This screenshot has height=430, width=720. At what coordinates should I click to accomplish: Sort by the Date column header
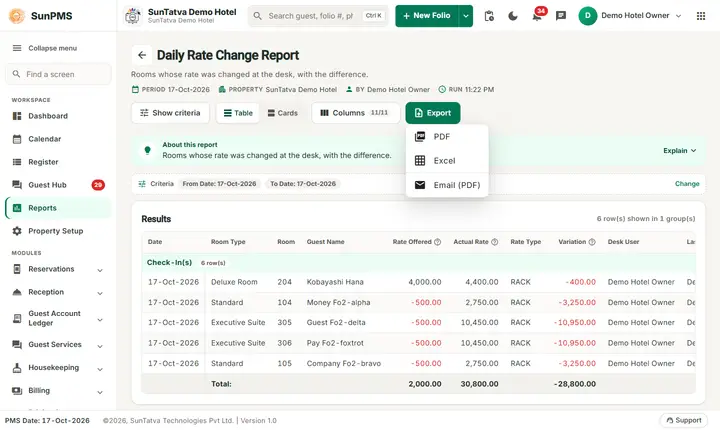coord(155,242)
